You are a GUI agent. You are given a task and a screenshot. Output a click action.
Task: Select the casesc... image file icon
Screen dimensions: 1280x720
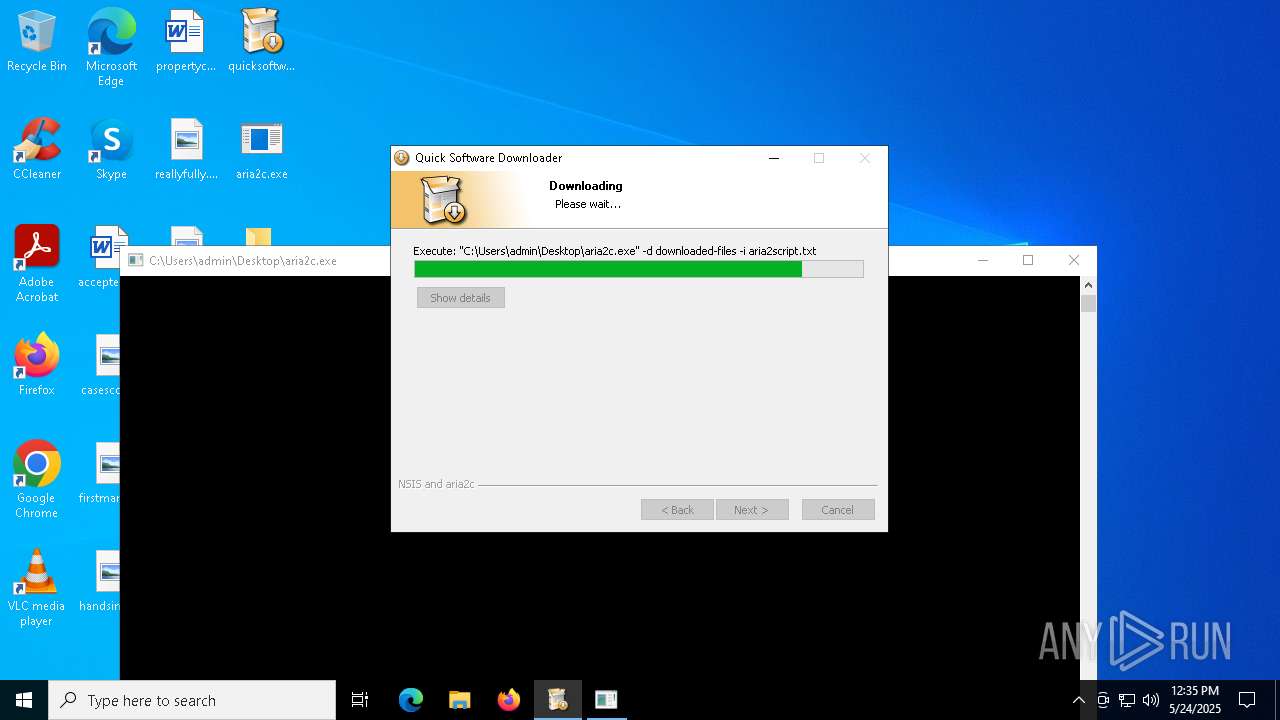pos(101,365)
